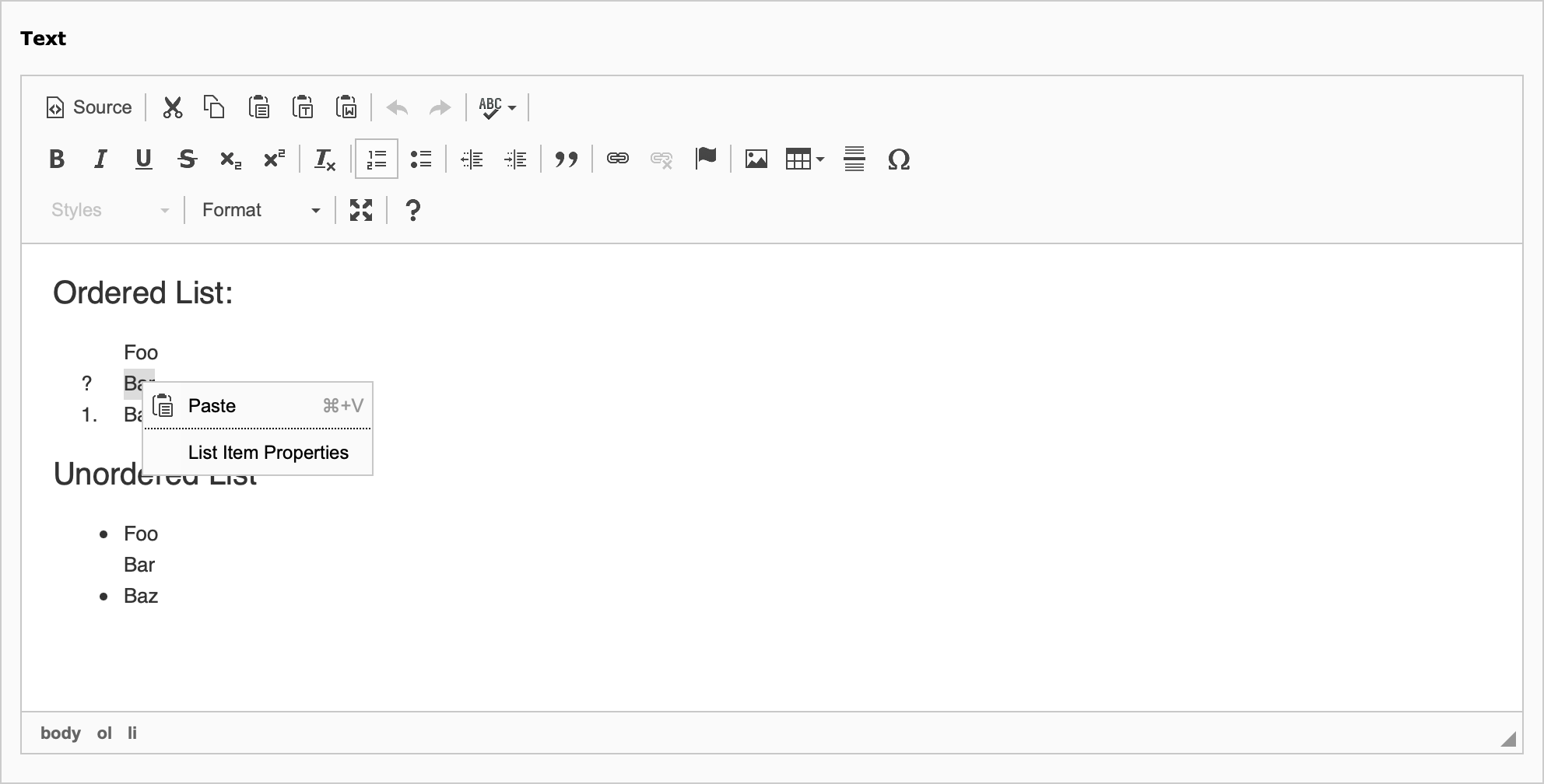Click Foo in the unordered list
Screen dimensions: 1544x784
[141, 534]
